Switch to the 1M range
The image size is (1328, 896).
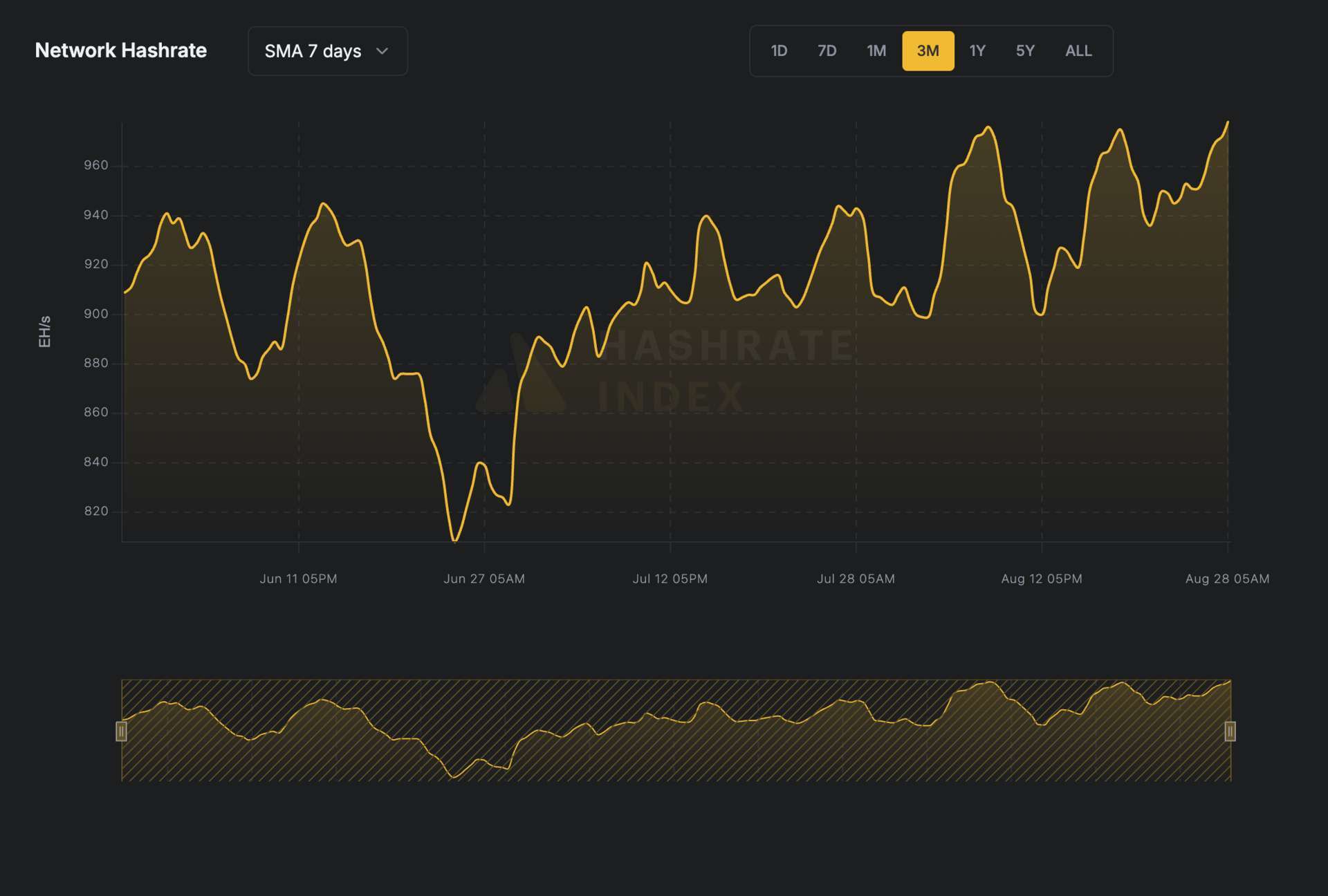coord(876,51)
